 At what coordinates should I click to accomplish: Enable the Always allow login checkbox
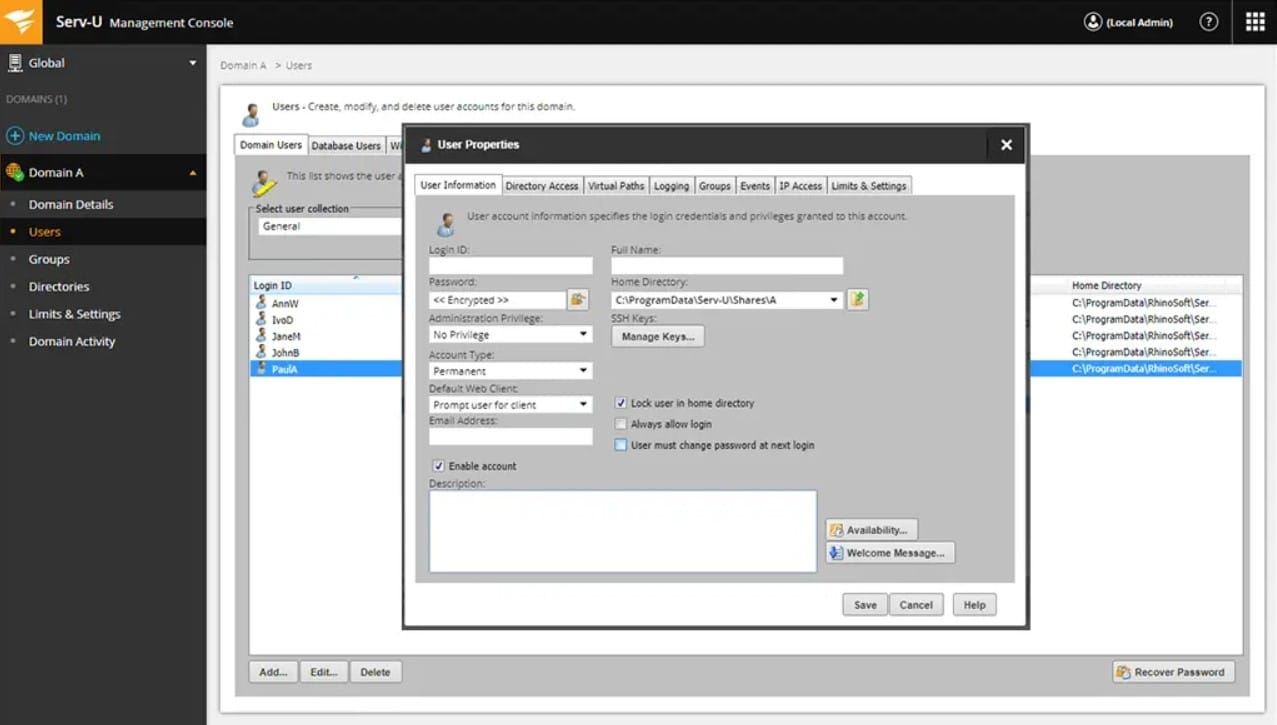tap(621, 424)
